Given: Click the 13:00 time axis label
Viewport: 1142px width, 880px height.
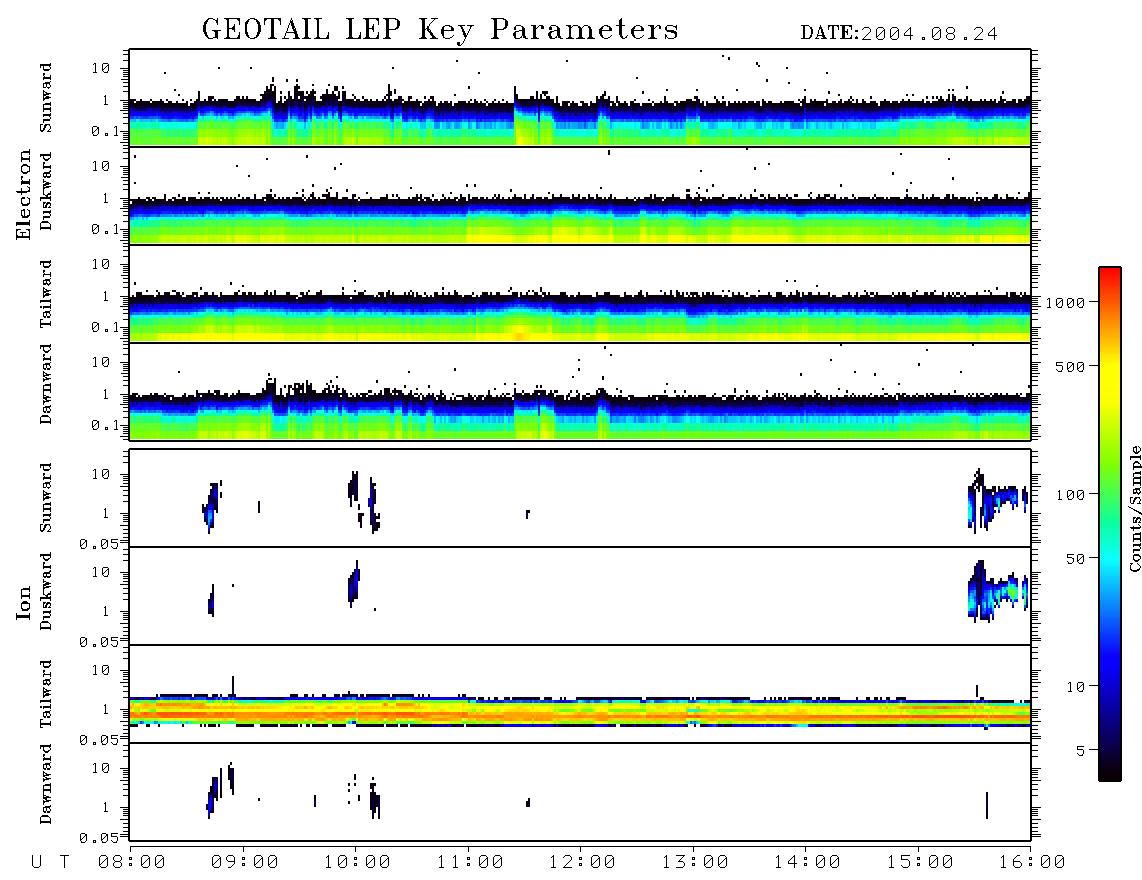Looking at the screenshot, I should click(695, 862).
